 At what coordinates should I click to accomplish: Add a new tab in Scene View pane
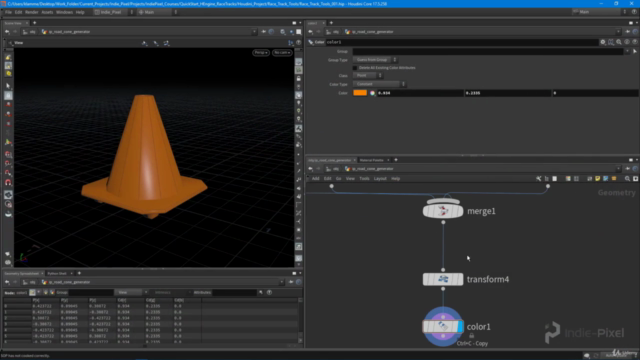(35, 23)
